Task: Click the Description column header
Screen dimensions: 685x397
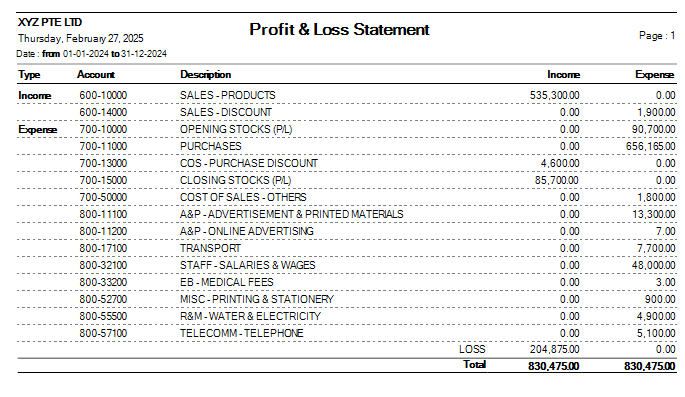Action: 205,75
